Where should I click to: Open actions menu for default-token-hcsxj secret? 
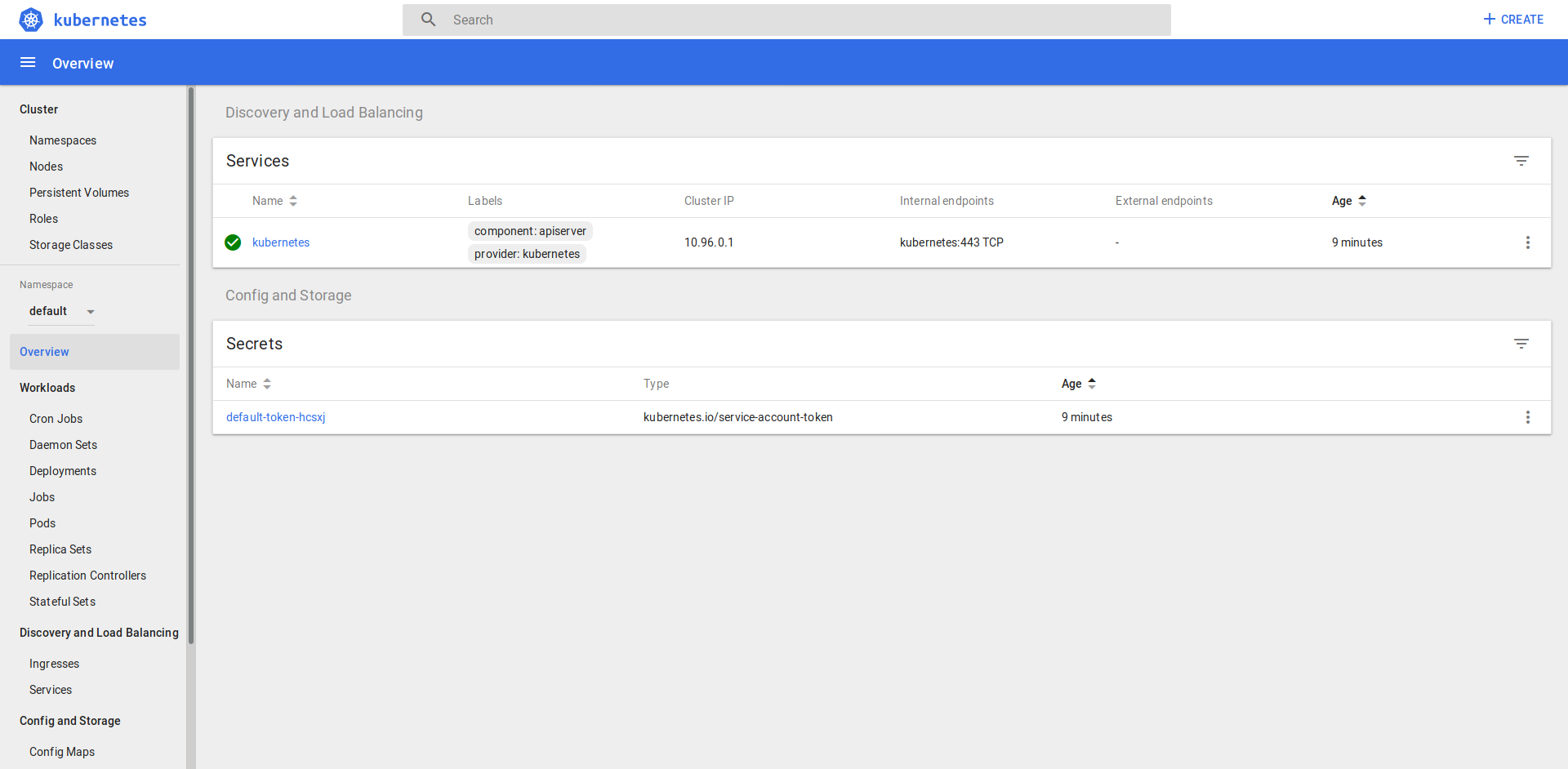coord(1528,417)
